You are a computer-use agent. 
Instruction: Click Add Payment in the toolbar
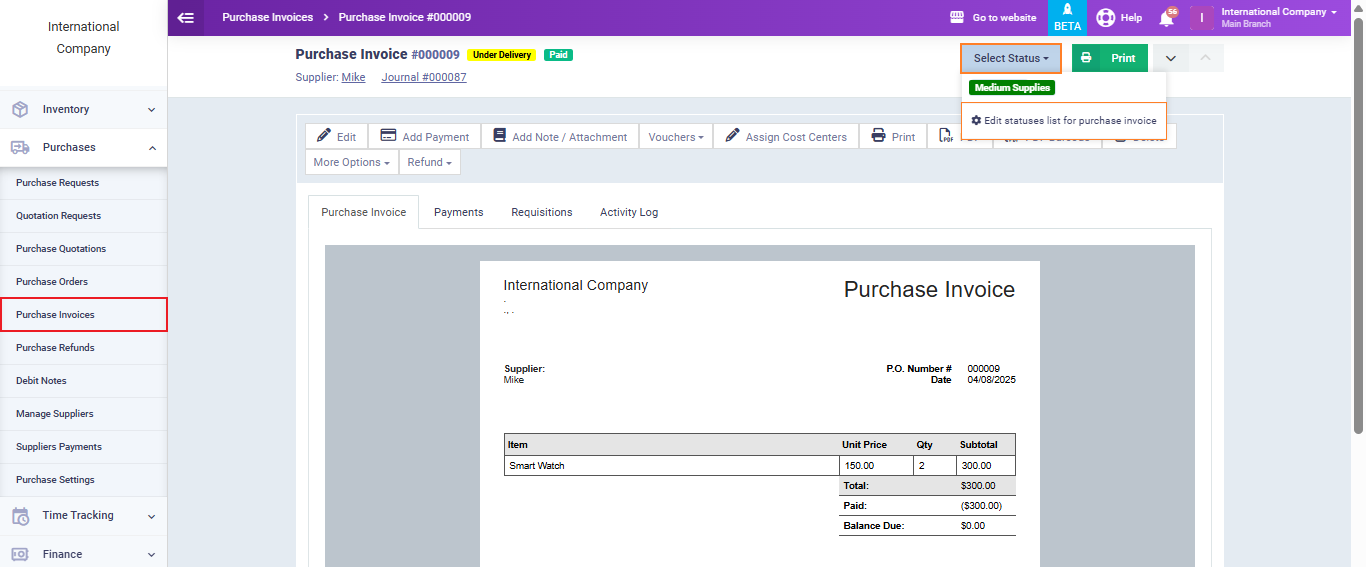pyautogui.click(x=425, y=137)
